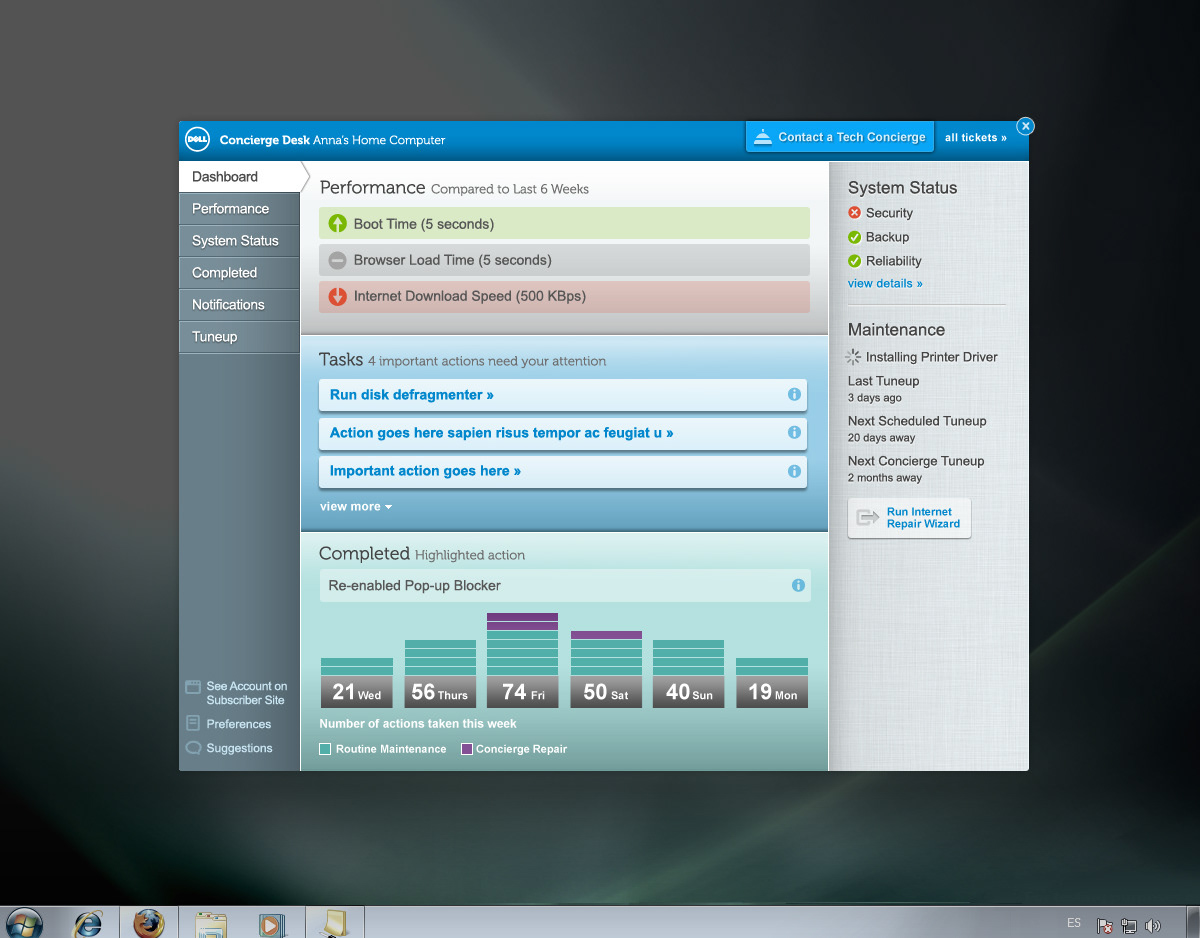The height and width of the screenshot is (938, 1200).
Task: Open See Account on Subscriber Site link
Action: (x=247, y=693)
